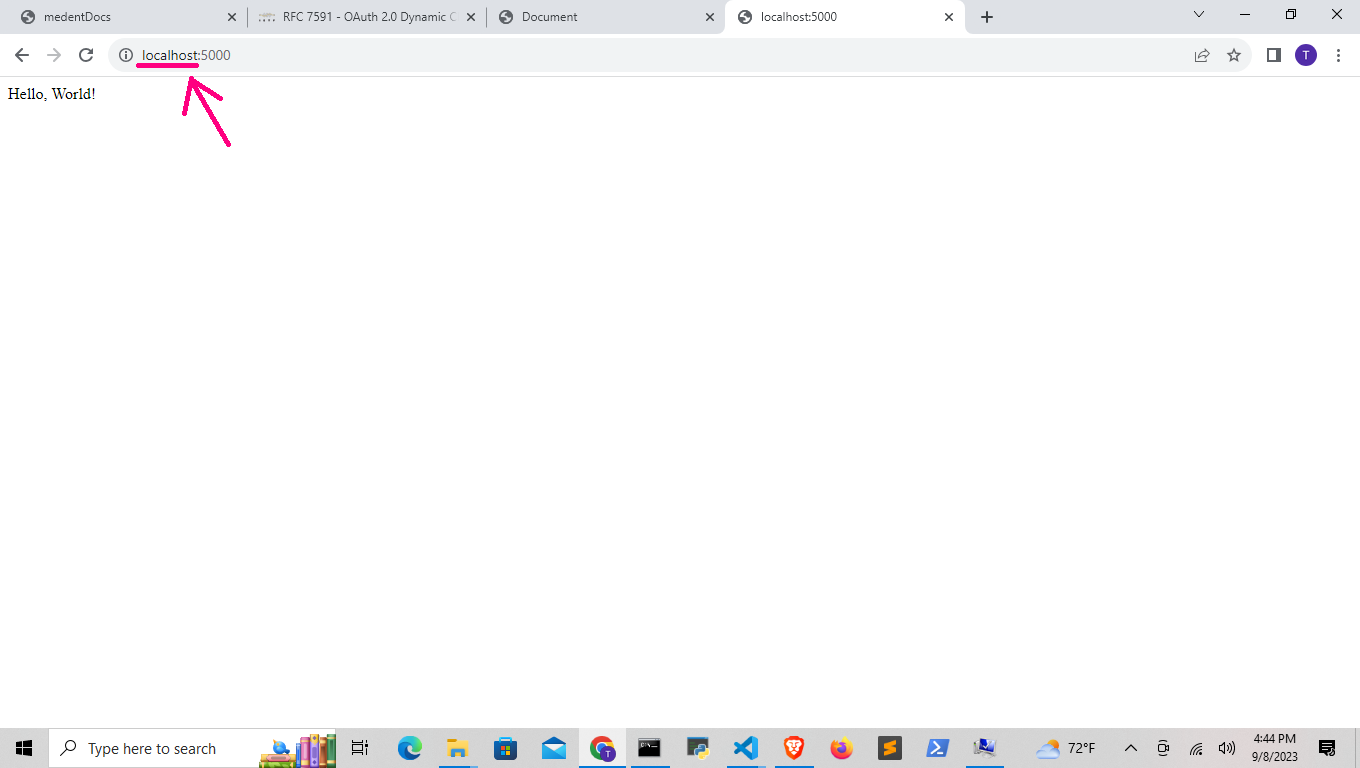Open Task View on taskbar
Viewport: 1360px width, 768px height.
tap(360, 748)
